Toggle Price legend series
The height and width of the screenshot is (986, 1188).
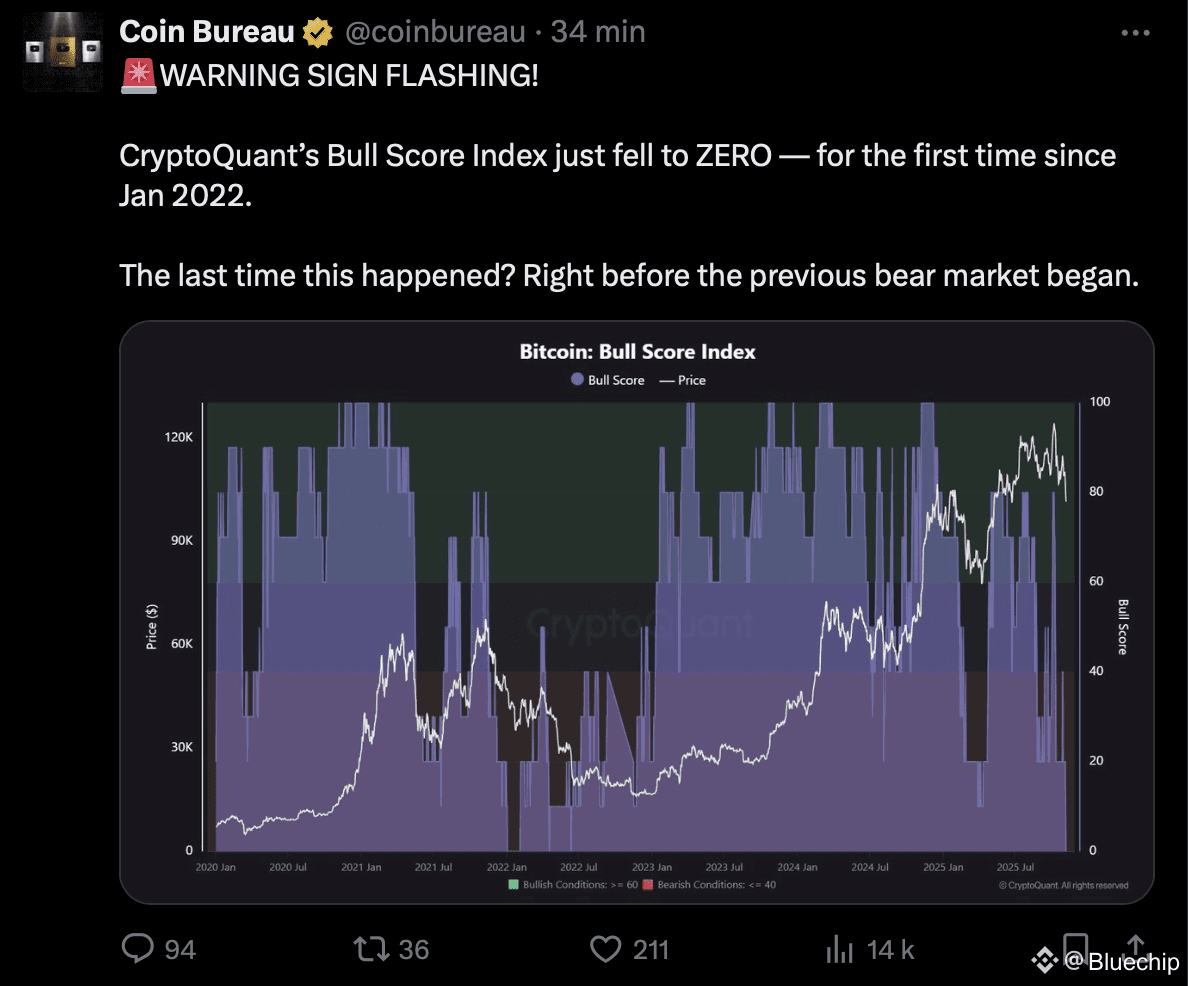coord(683,380)
